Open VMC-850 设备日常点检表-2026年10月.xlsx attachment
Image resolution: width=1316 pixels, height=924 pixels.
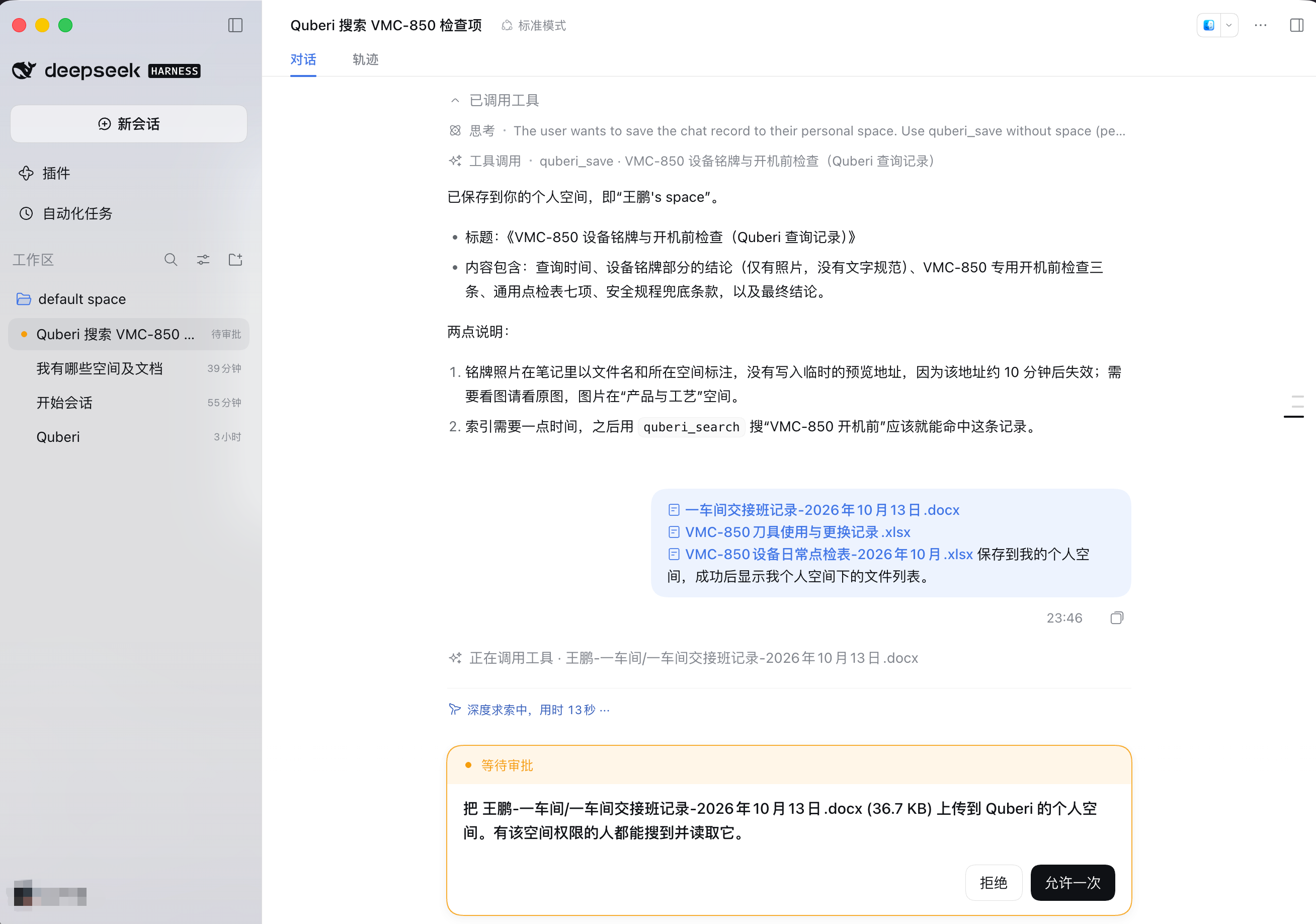[821, 554]
